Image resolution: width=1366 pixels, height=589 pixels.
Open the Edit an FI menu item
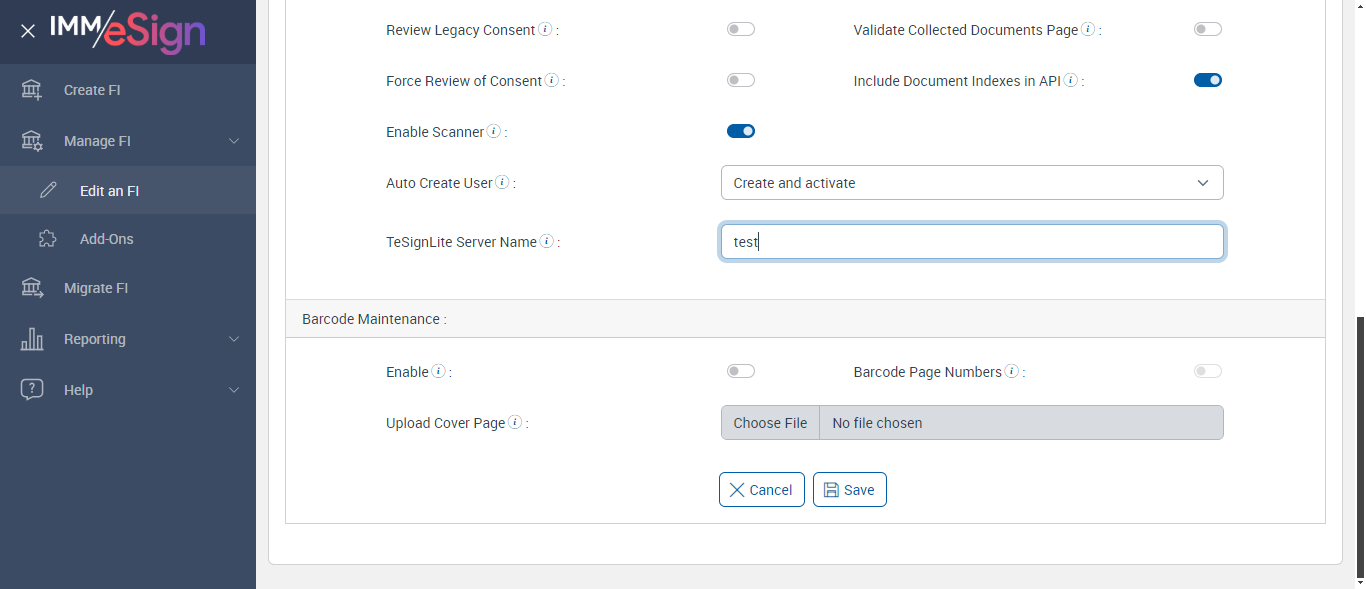109,191
